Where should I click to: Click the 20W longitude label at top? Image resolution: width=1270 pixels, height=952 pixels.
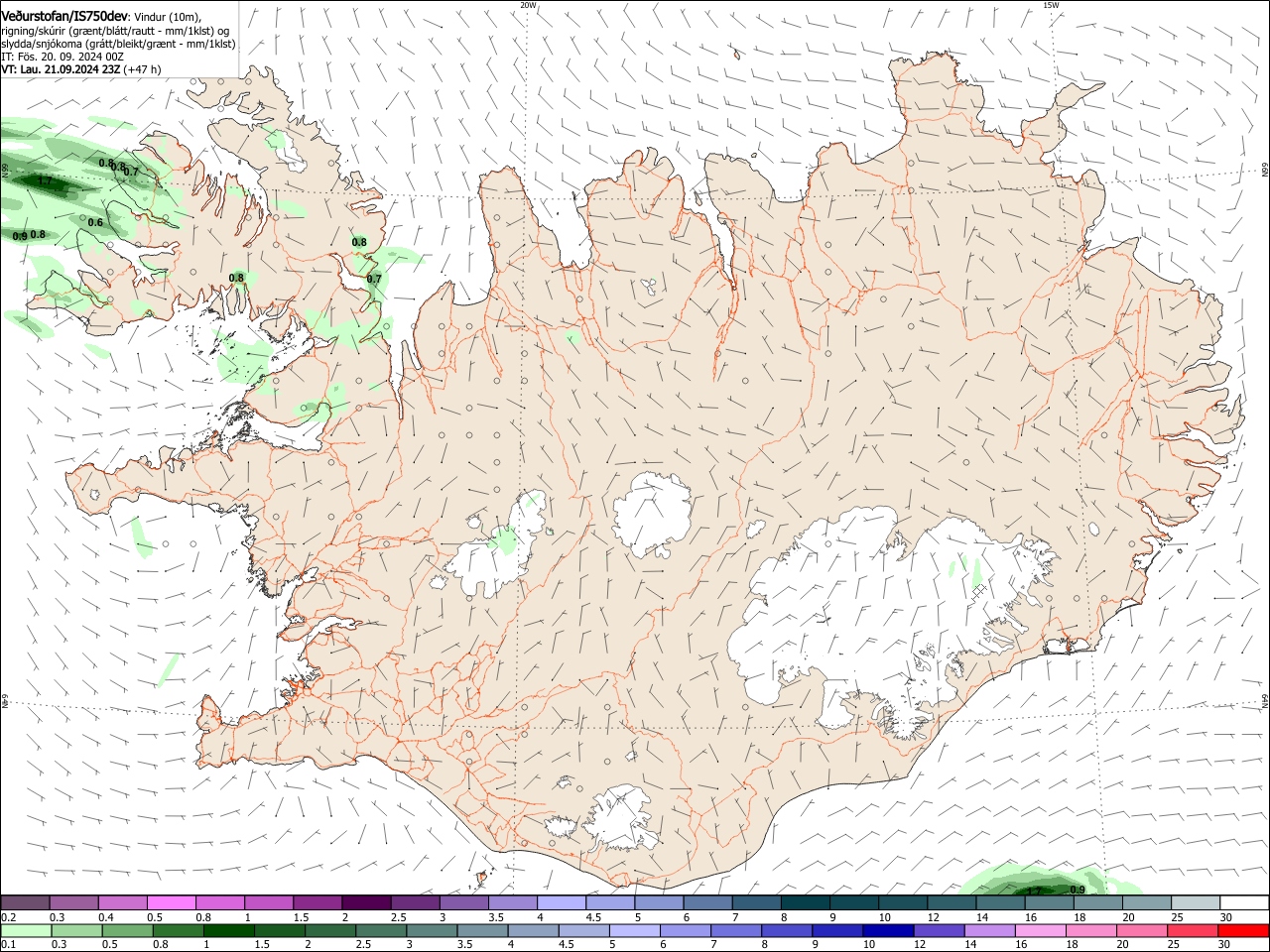point(528,5)
